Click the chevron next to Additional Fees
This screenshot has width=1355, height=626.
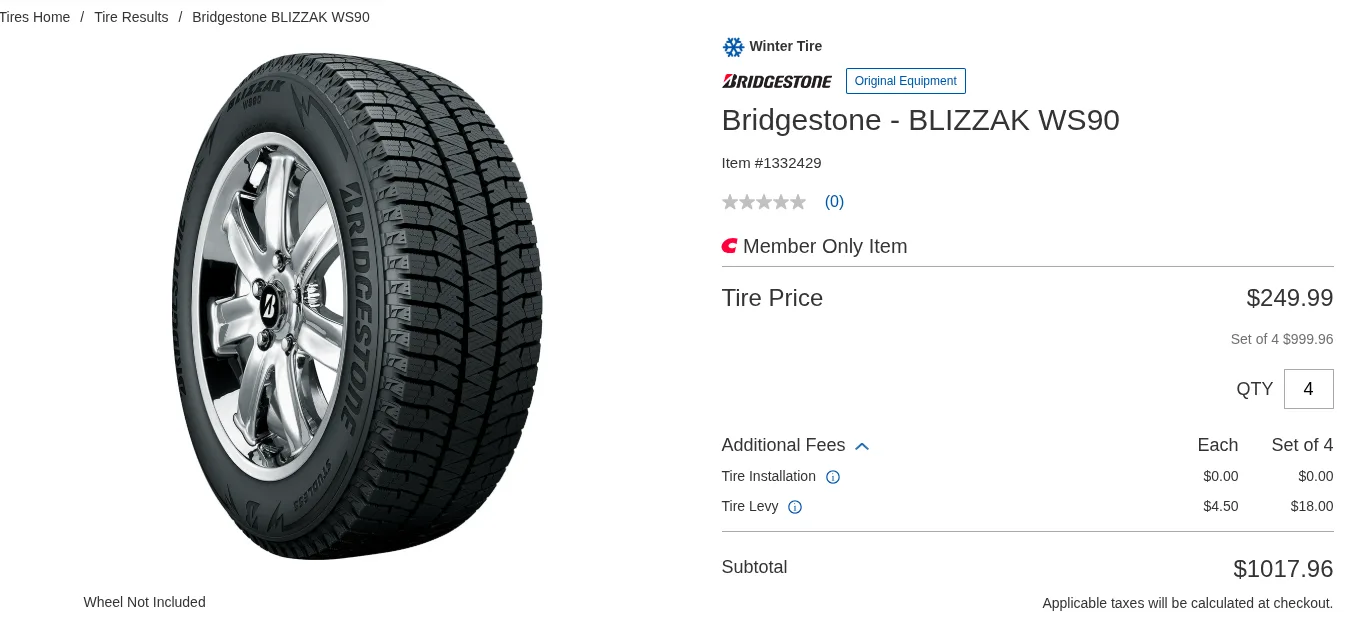tap(862, 446)
